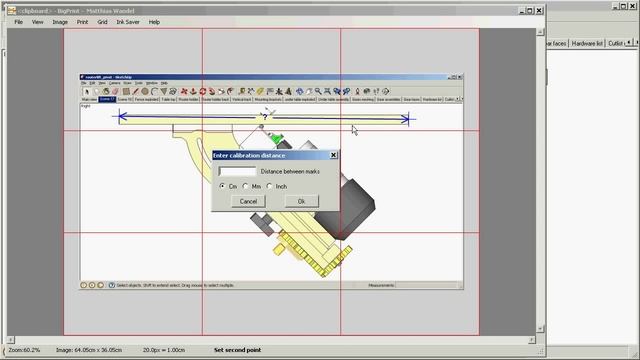This screenshot has width=640, height=360.
Task: Click the Zoom:60.2% status bar text
Action: coord(24,350)
